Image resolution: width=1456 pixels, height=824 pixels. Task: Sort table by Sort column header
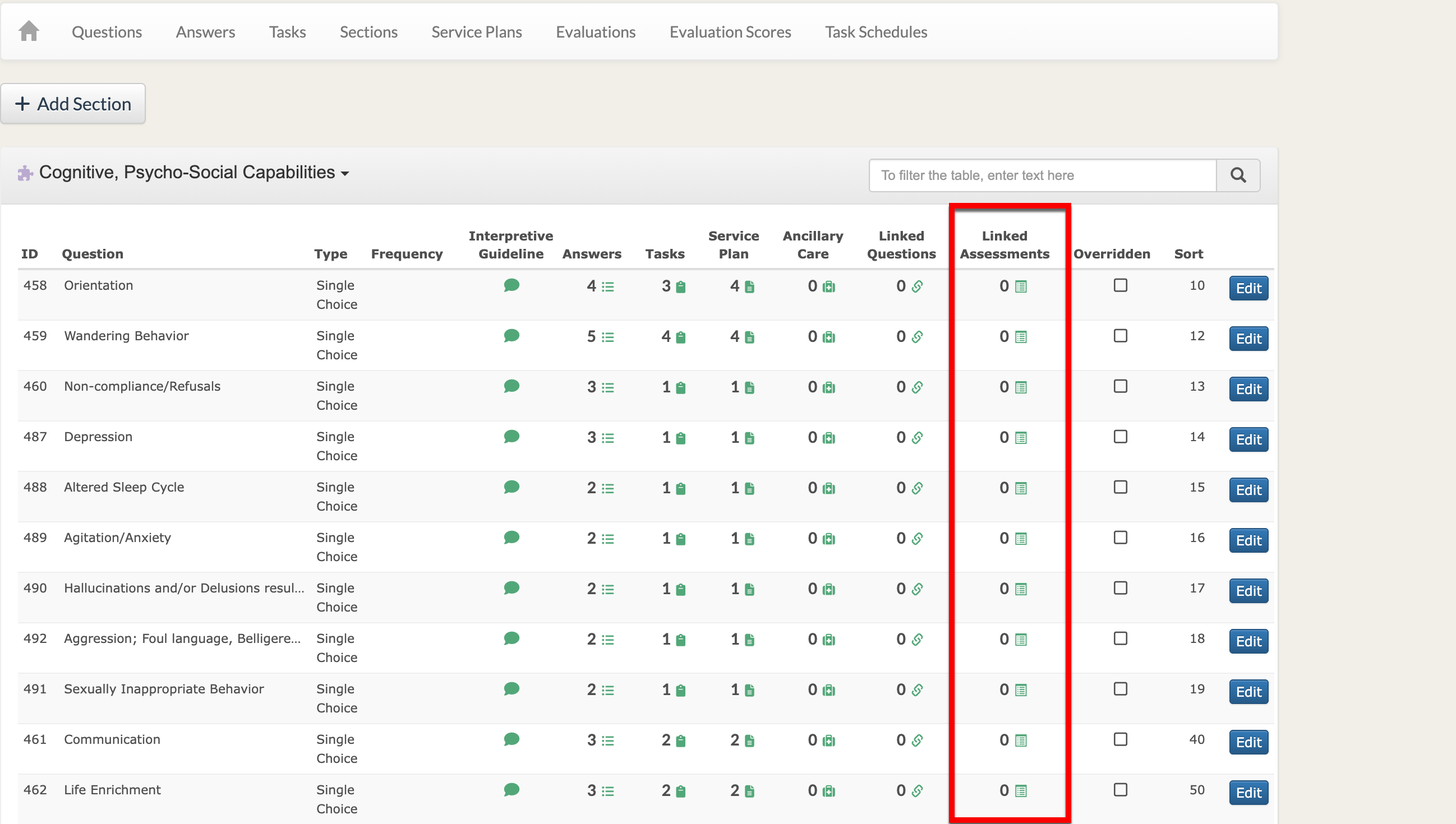1188,254
